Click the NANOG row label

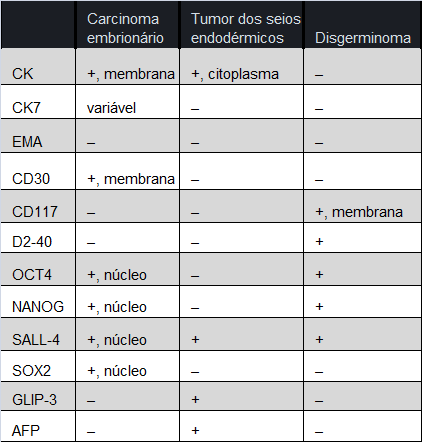(38, 307)
